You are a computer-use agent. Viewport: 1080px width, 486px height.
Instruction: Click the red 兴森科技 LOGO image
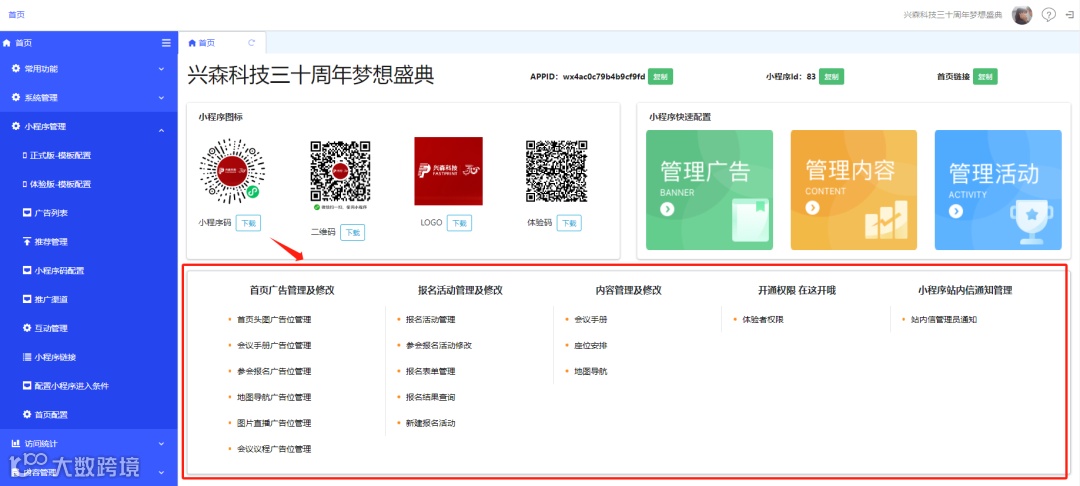[448, 171]
